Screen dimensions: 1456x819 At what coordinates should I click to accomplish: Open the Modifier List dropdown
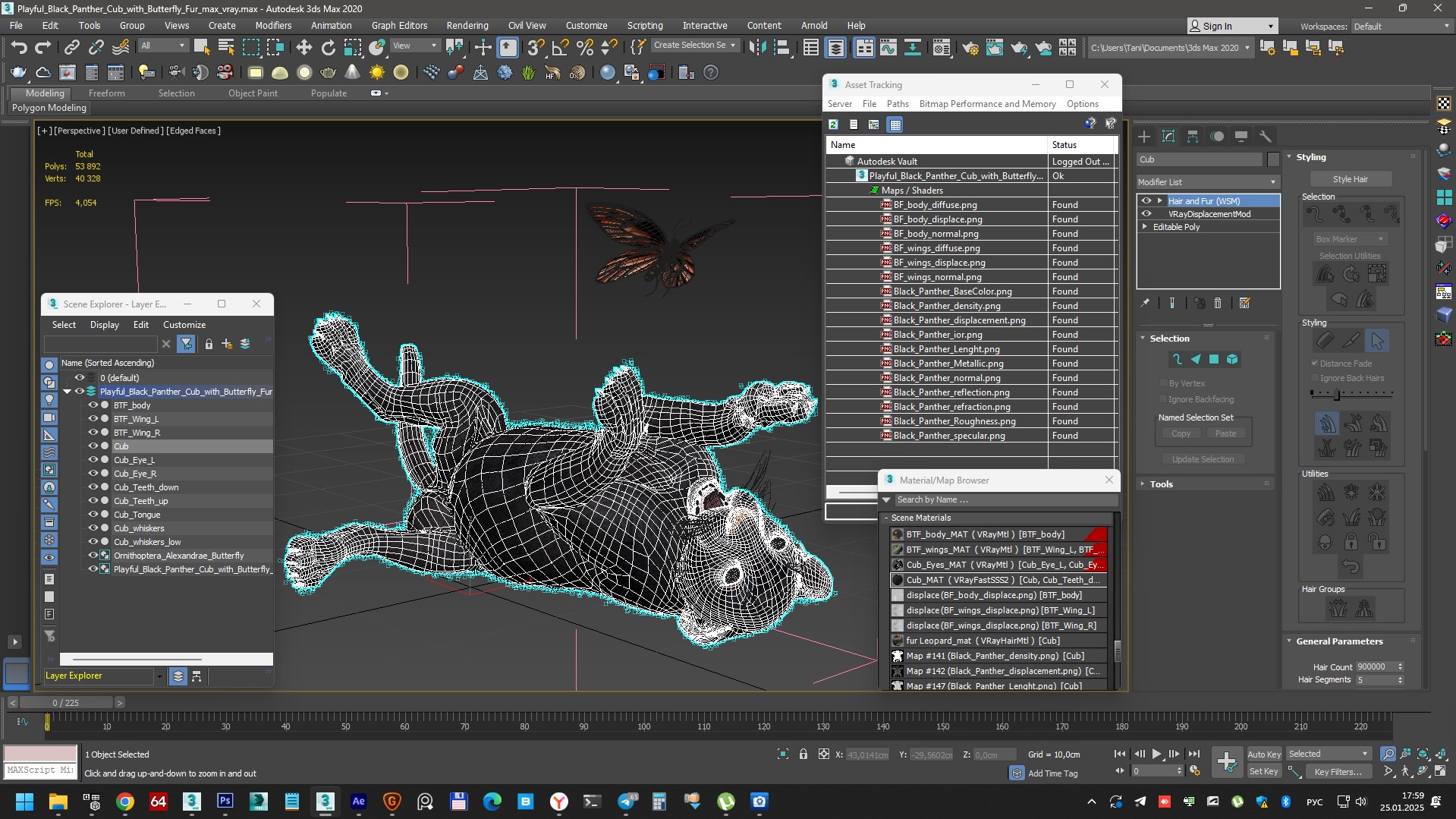click(1208, 182)
